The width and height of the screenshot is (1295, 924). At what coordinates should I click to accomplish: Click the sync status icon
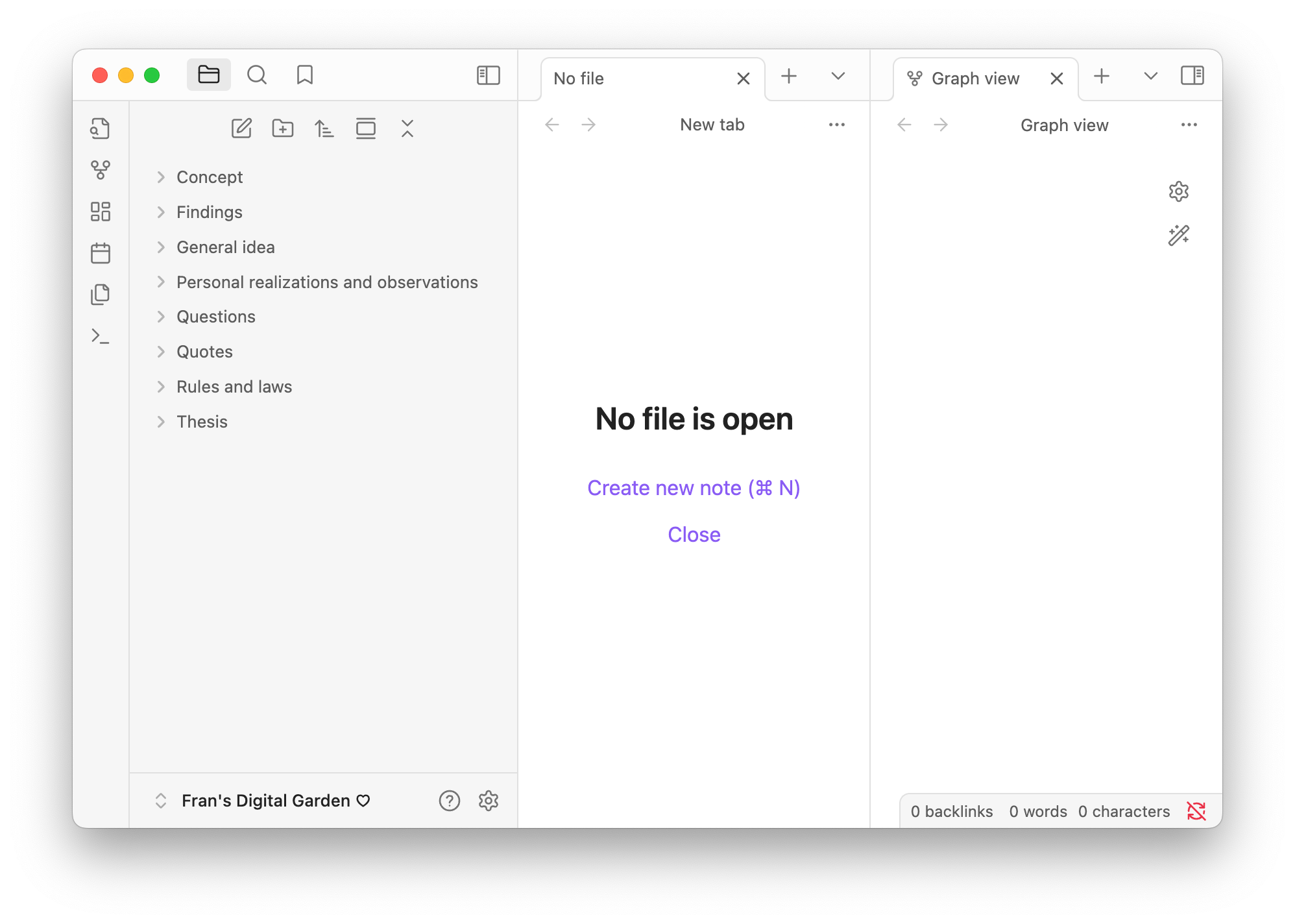[1196, 811]
